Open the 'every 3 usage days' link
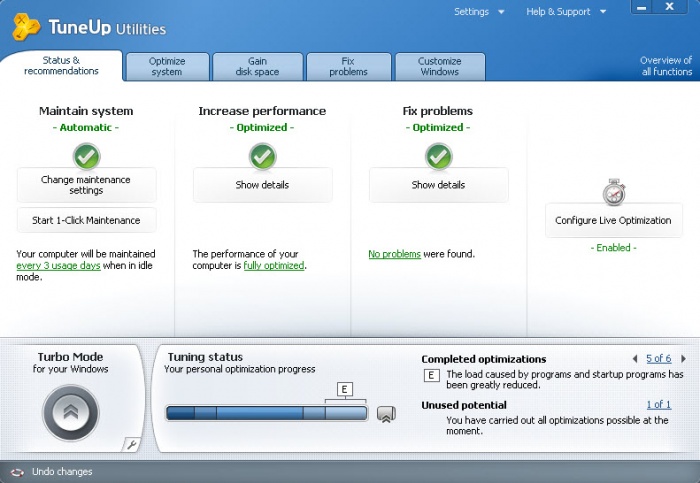 (58, 266)
